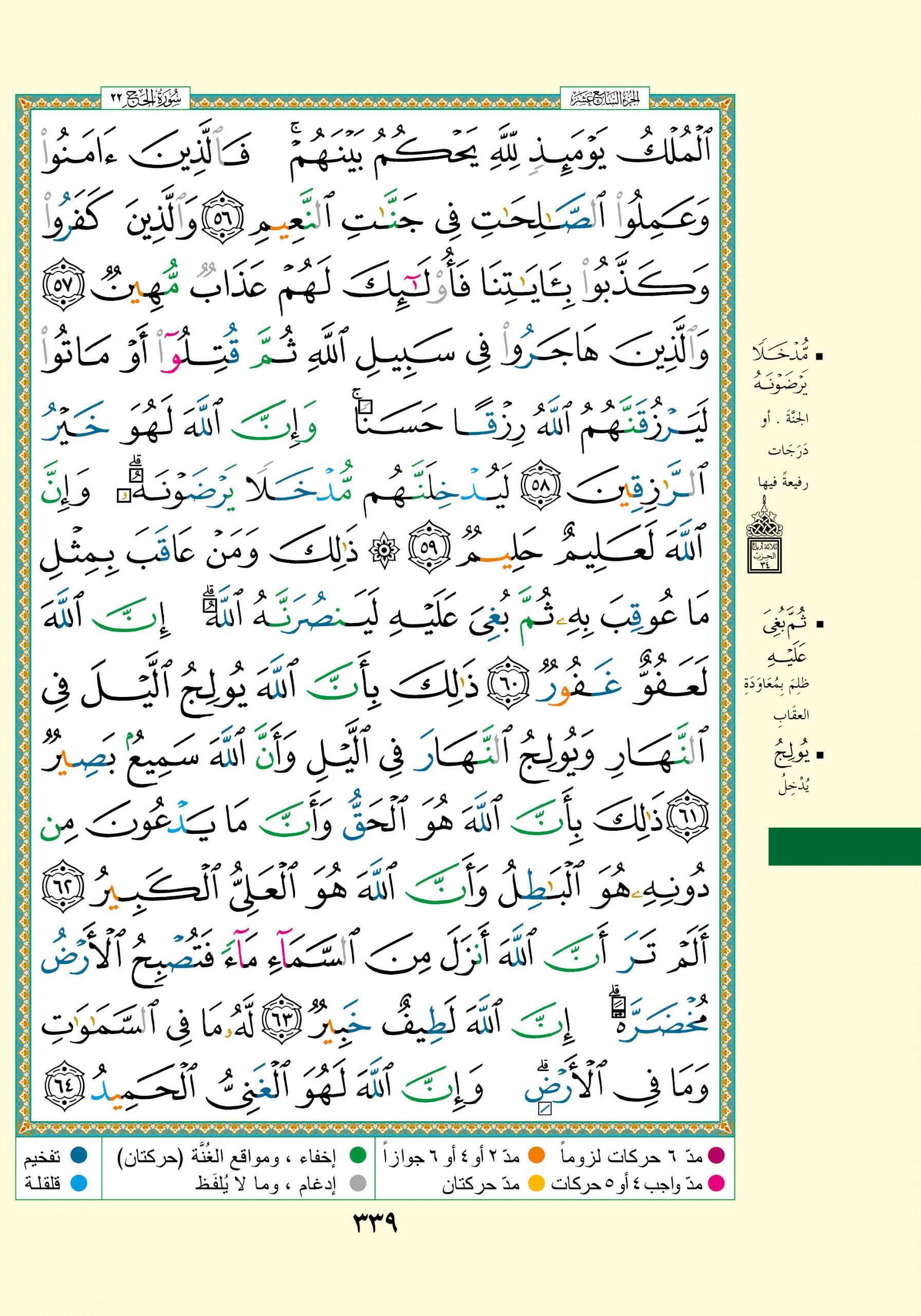Click page number ٣٣٩ at the bottom

coord(374,1224)
